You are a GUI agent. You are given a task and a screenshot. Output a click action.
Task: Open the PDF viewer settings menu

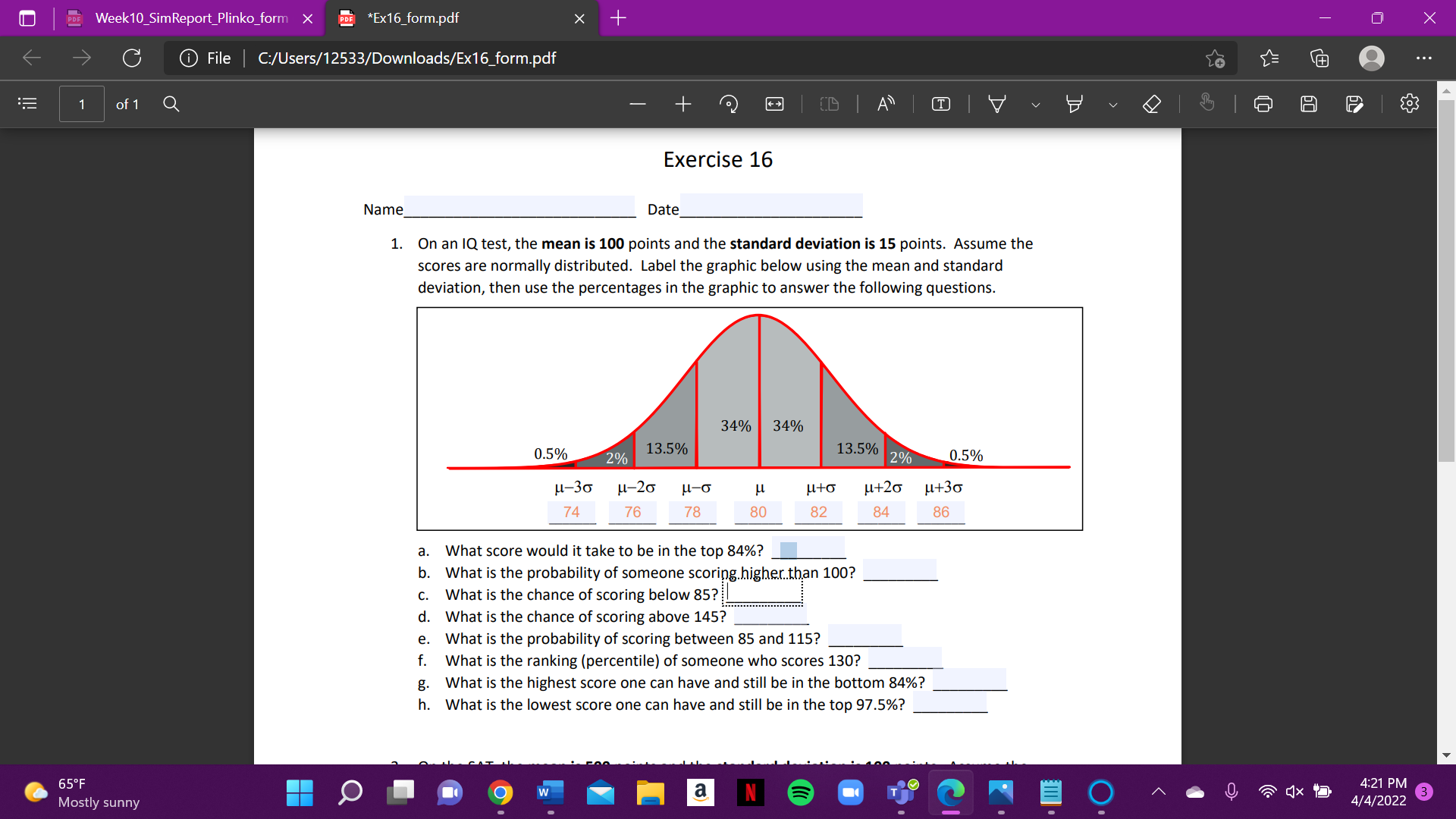pyautogui.click(x=1409, y=104)
